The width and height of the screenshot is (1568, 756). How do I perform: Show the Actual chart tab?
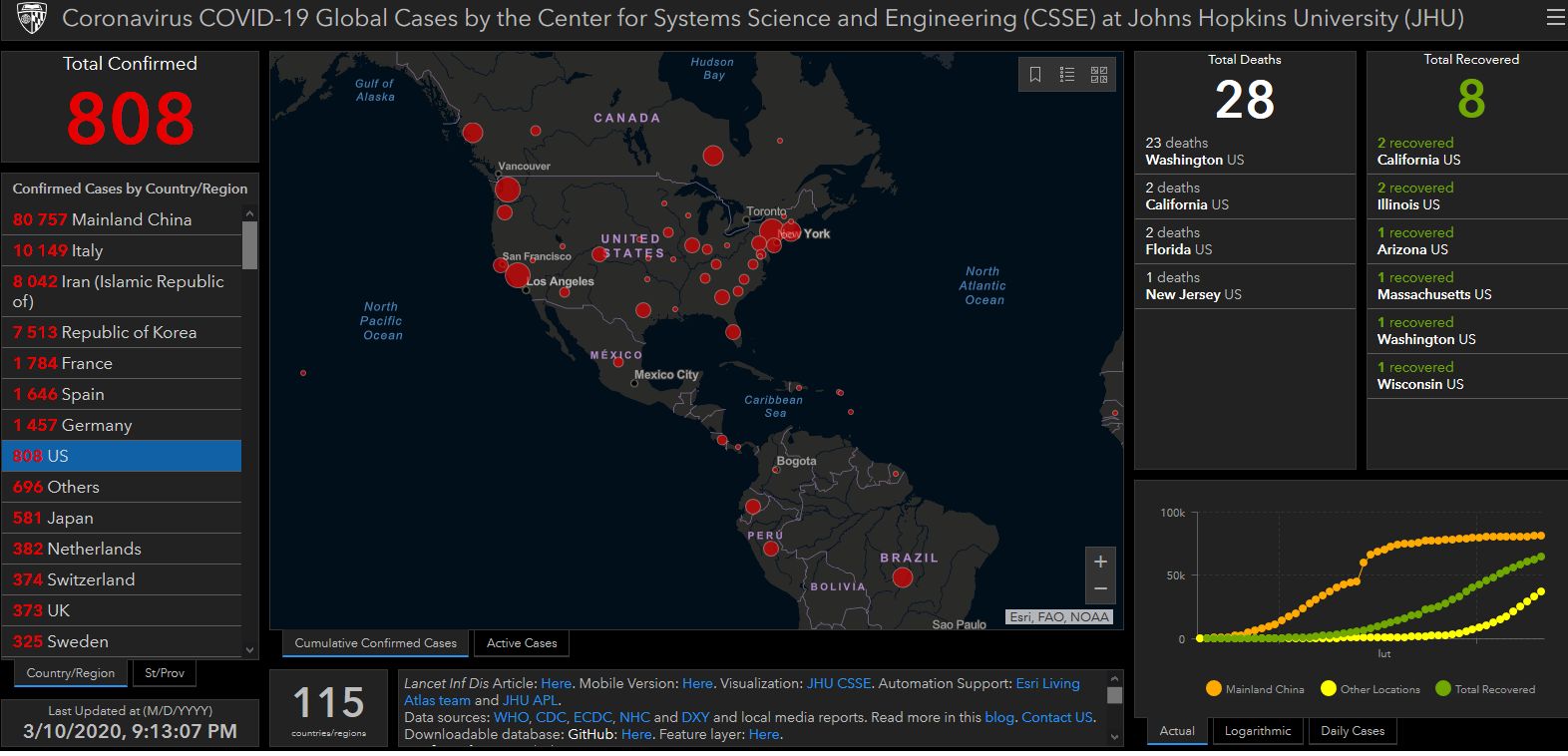click(x=1177, y=731)
